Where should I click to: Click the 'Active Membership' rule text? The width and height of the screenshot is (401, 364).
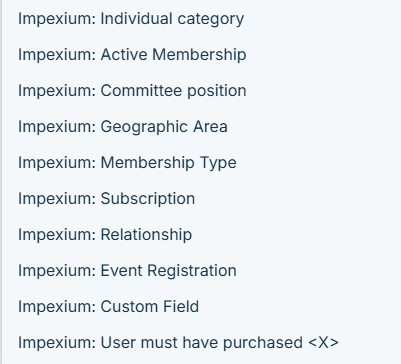tap(173, 55)
